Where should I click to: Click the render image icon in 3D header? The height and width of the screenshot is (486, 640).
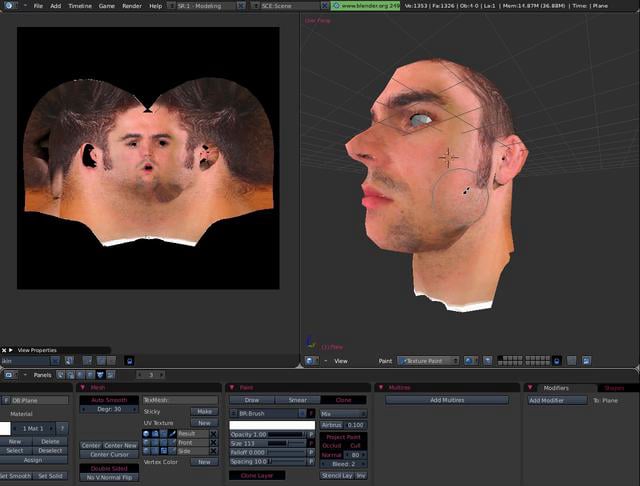[x=587, y=361]
